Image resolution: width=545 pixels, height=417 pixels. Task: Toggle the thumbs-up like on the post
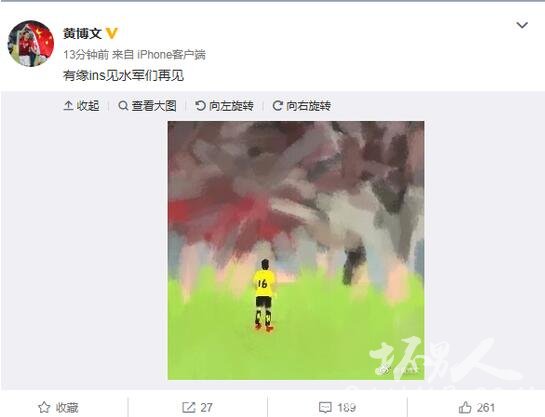click(477, 407)
